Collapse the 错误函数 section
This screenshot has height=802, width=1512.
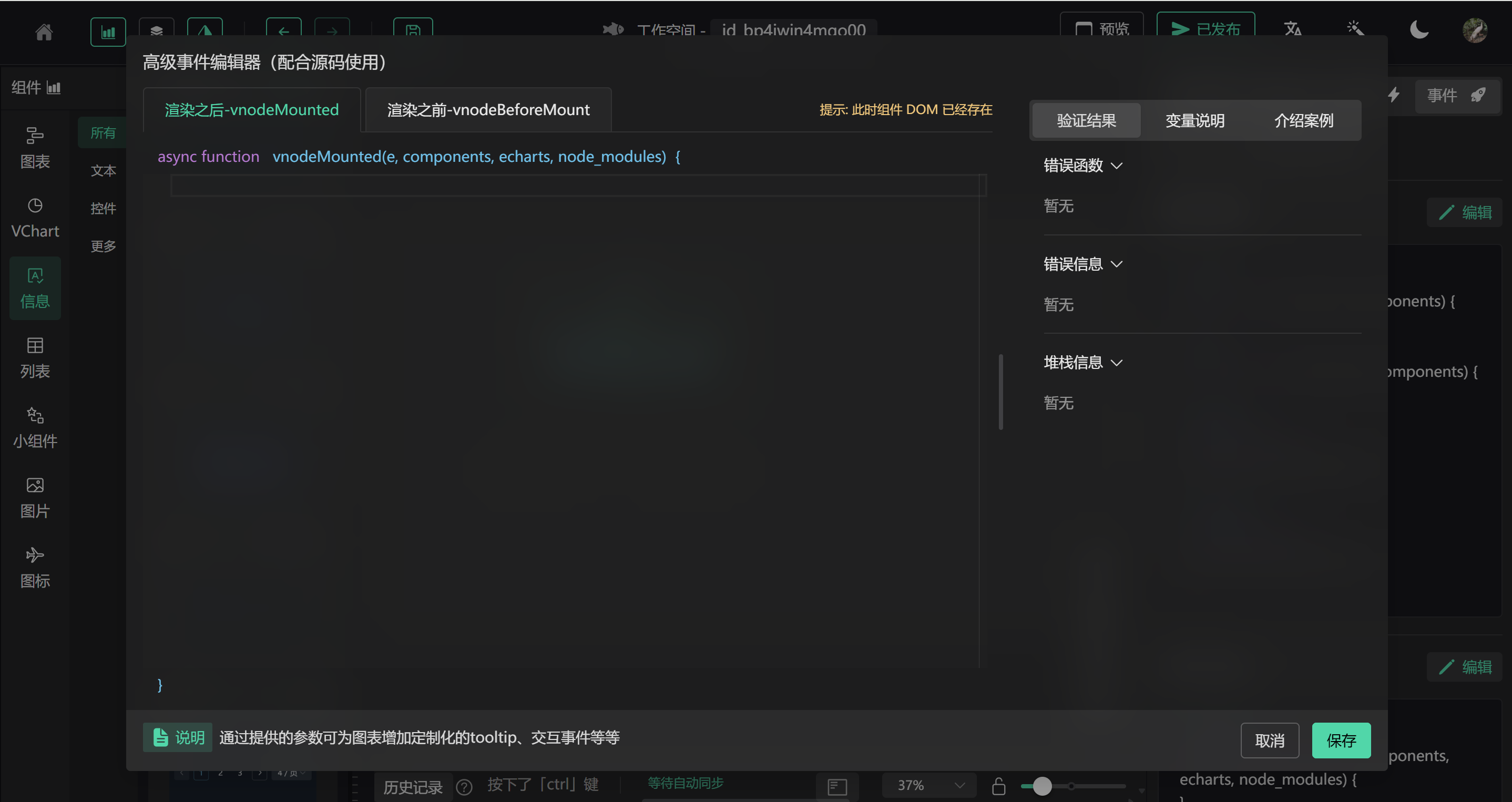1083,166
